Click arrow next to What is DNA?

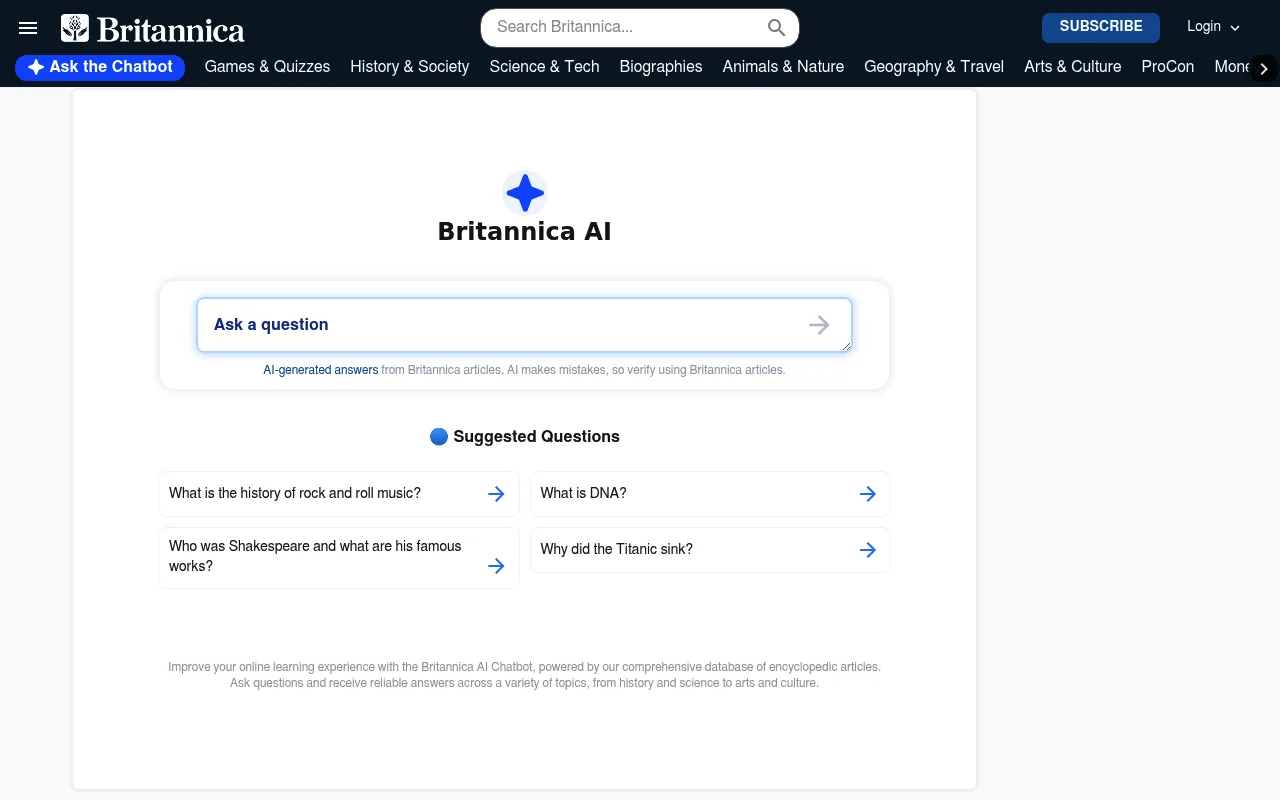867,494
